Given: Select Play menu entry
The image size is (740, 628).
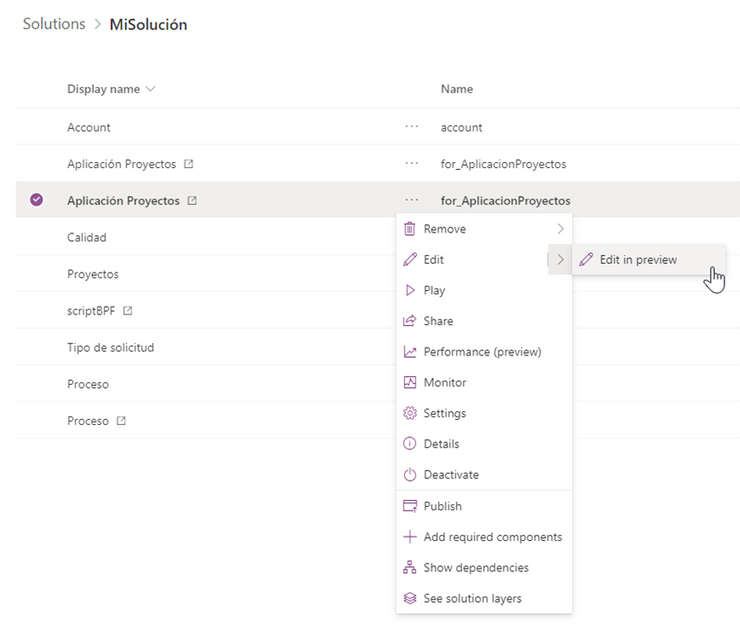Looking at the screenshot, I should pos(484,290).
